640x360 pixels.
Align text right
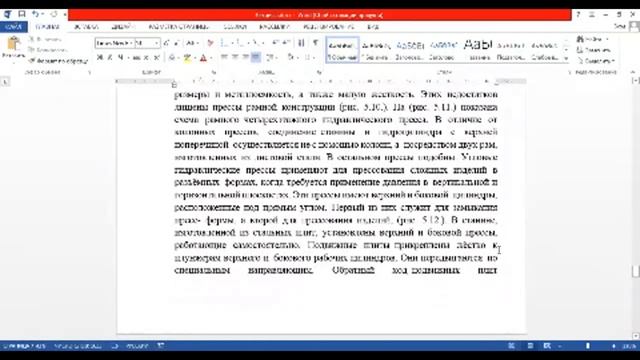tap(245, 58)
